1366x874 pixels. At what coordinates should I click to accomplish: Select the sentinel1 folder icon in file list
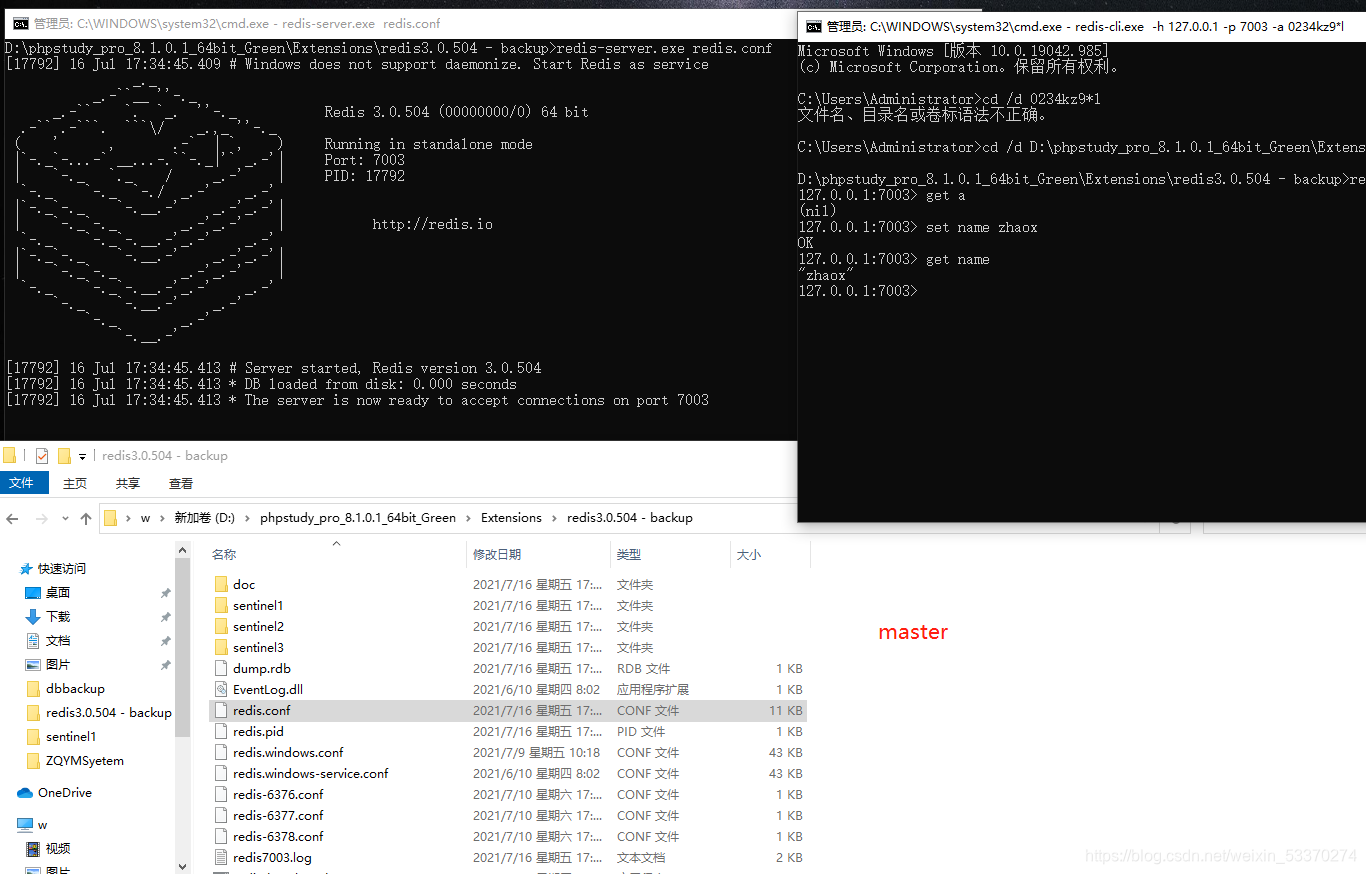[x=221, y=605]
